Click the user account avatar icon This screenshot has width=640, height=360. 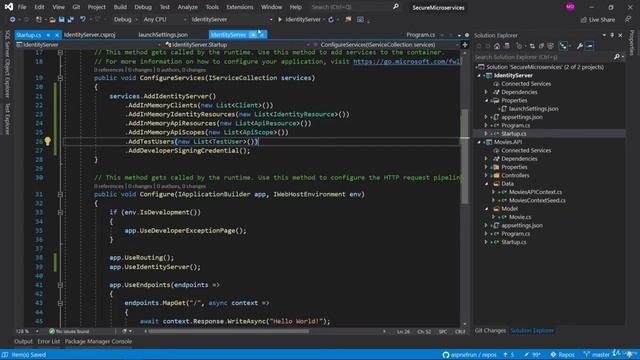570,7
